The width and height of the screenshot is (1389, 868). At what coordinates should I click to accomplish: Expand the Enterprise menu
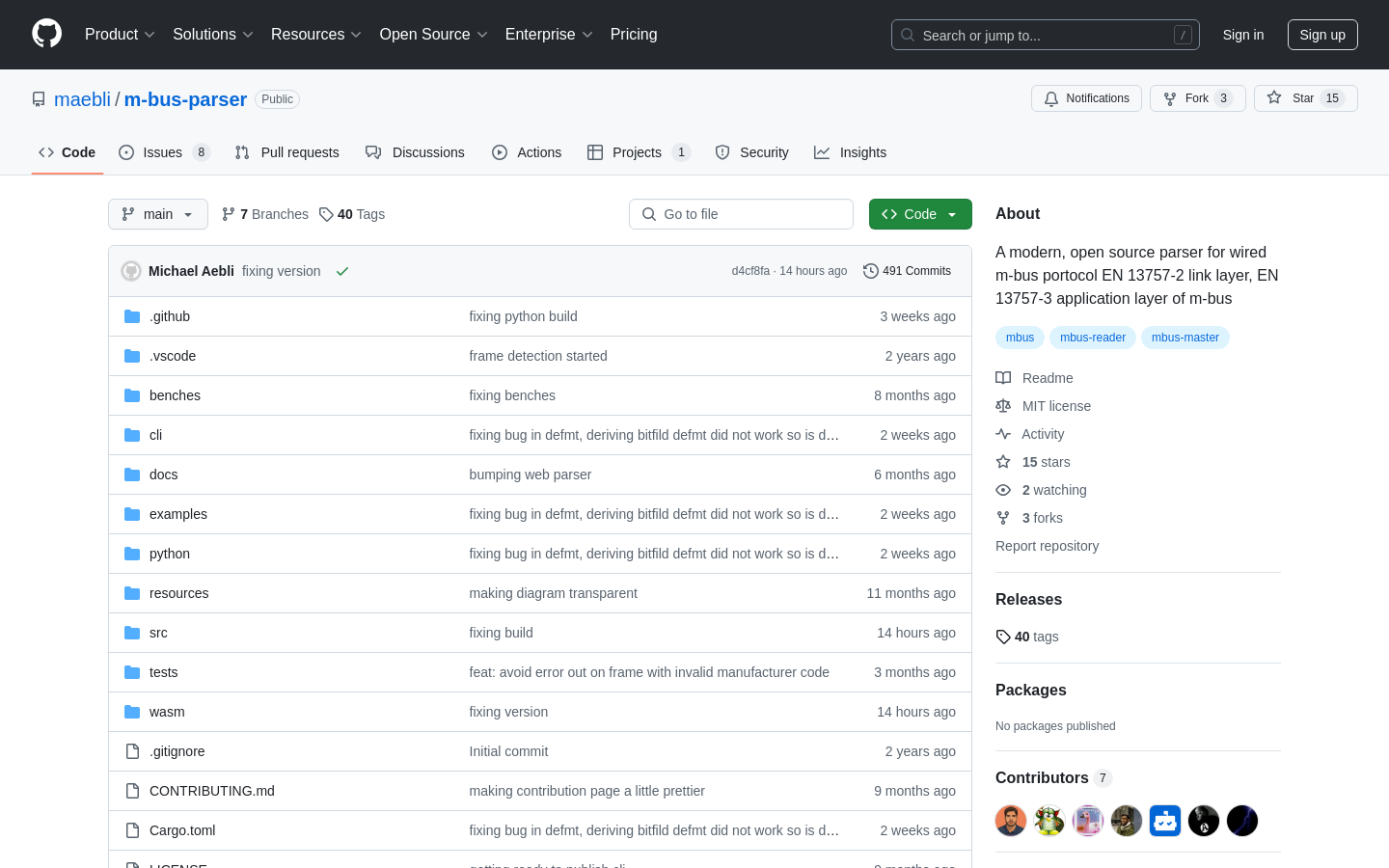click(549, 34)
